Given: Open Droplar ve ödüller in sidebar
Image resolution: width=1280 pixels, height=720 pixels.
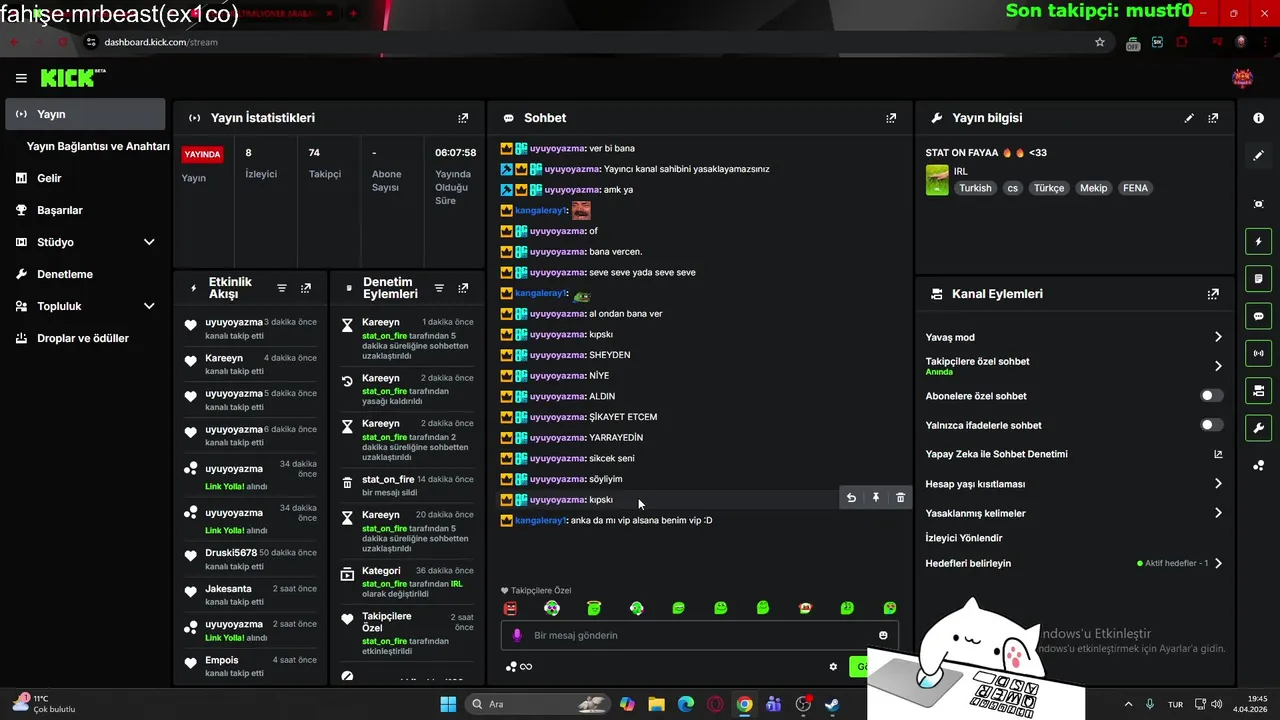Looking at the screenshot, I should (x=85, y=338).
